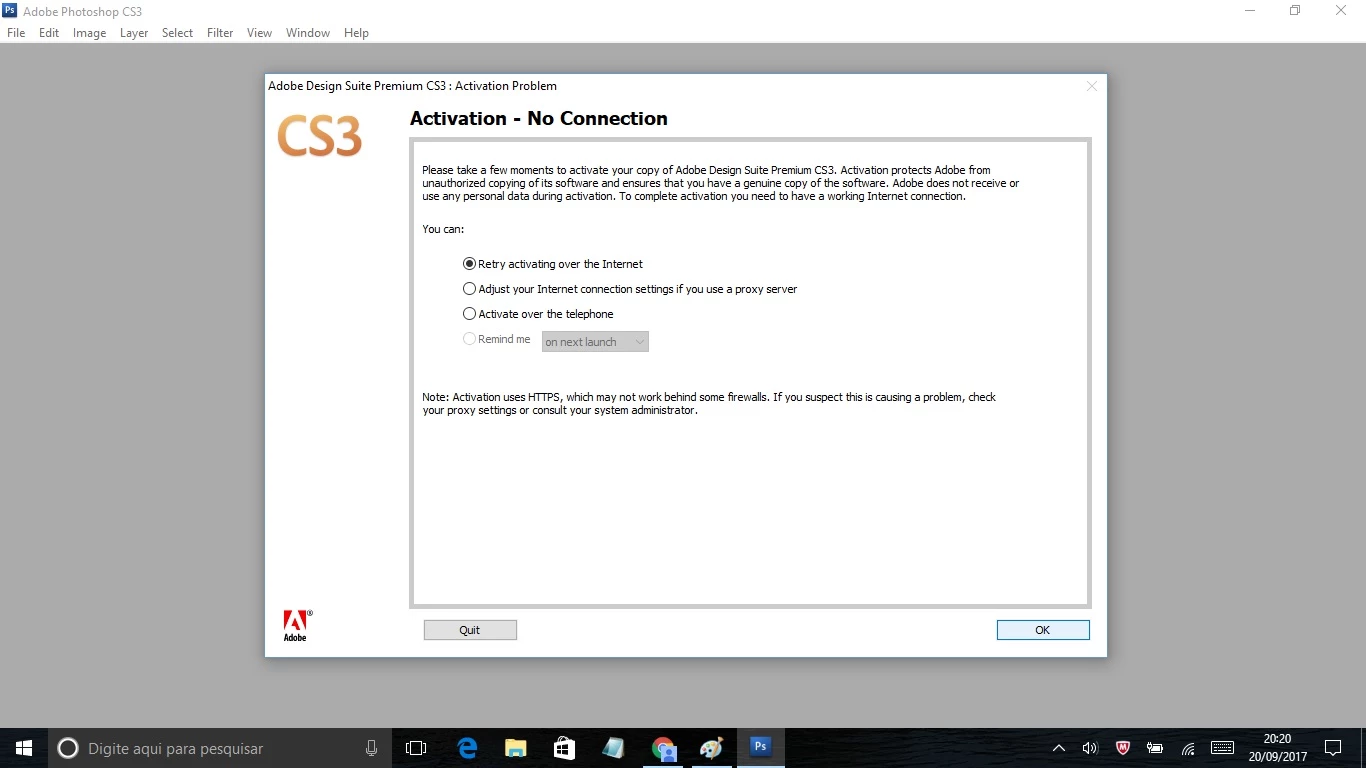Click the touch keyboard tray icon
Image resolution: width=1366 pixels, height=768 pixels.
click(1222, 748)
